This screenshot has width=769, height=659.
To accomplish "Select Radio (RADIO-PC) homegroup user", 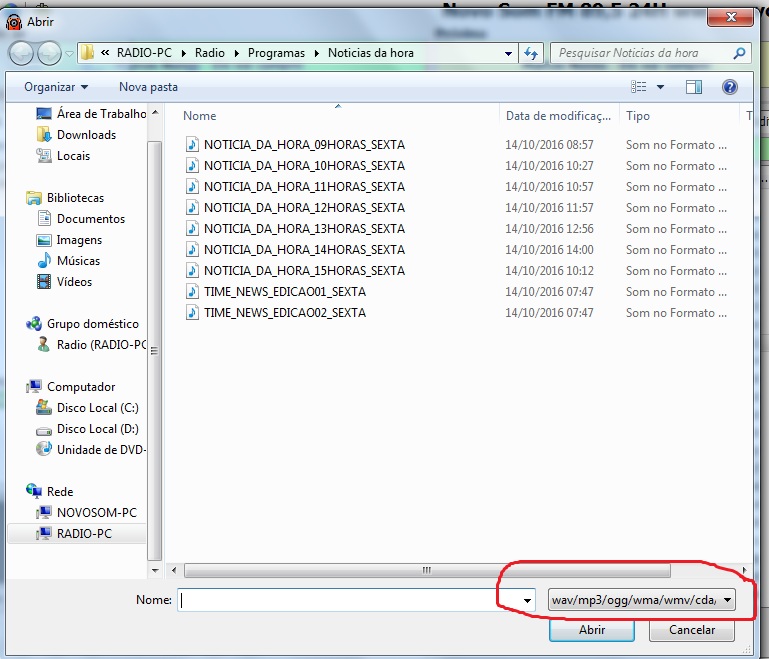I will coord(92,345).
